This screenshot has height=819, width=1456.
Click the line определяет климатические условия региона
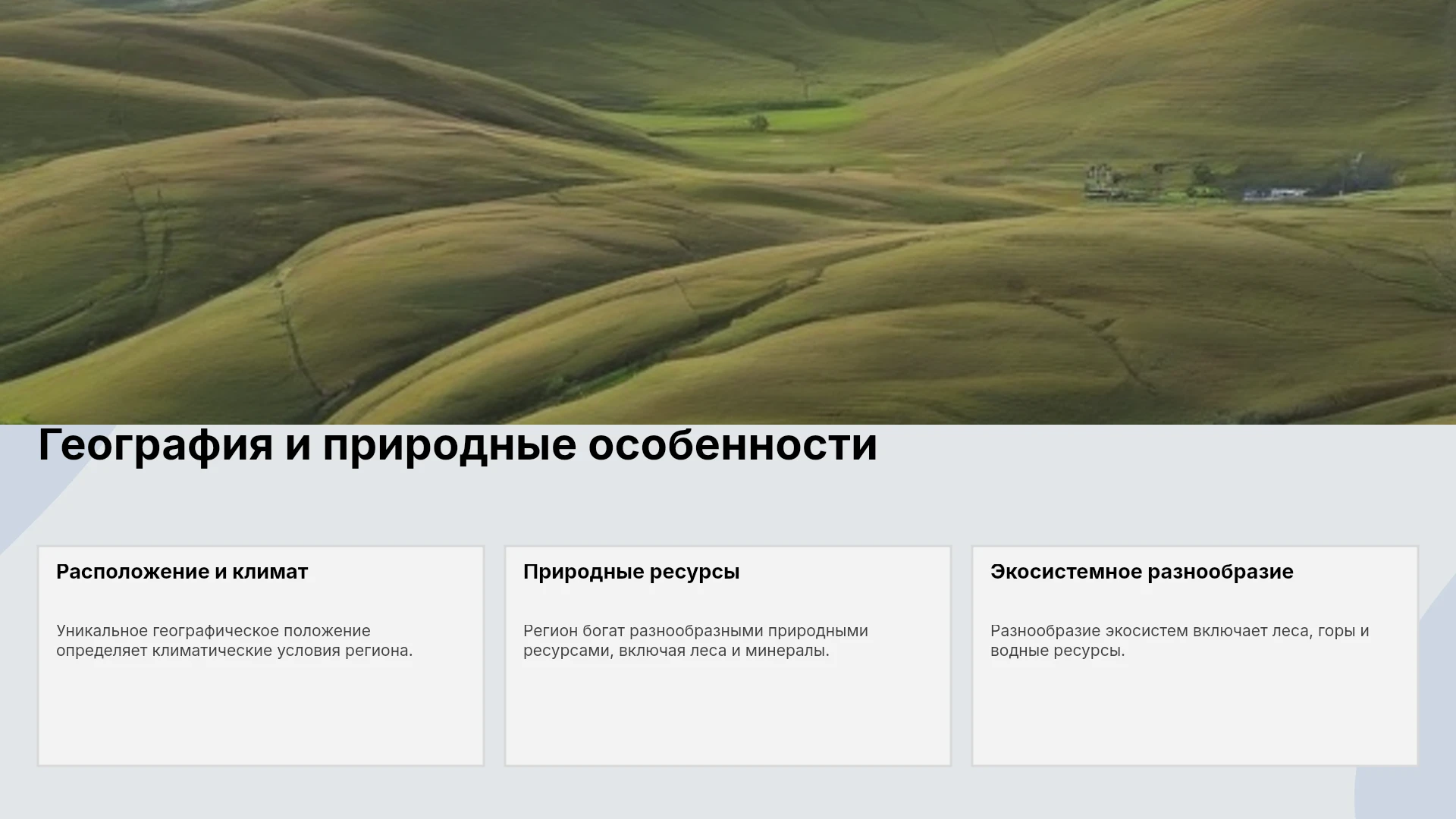pyautogui.click(x=234, y=651)
